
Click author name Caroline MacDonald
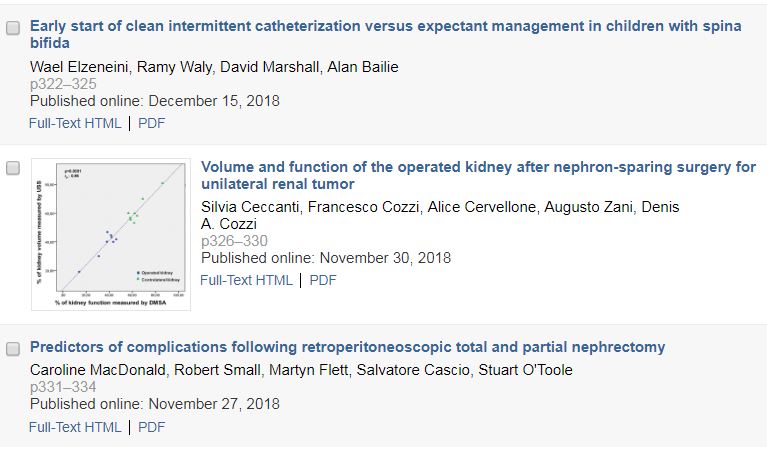(x=97, y=370)
